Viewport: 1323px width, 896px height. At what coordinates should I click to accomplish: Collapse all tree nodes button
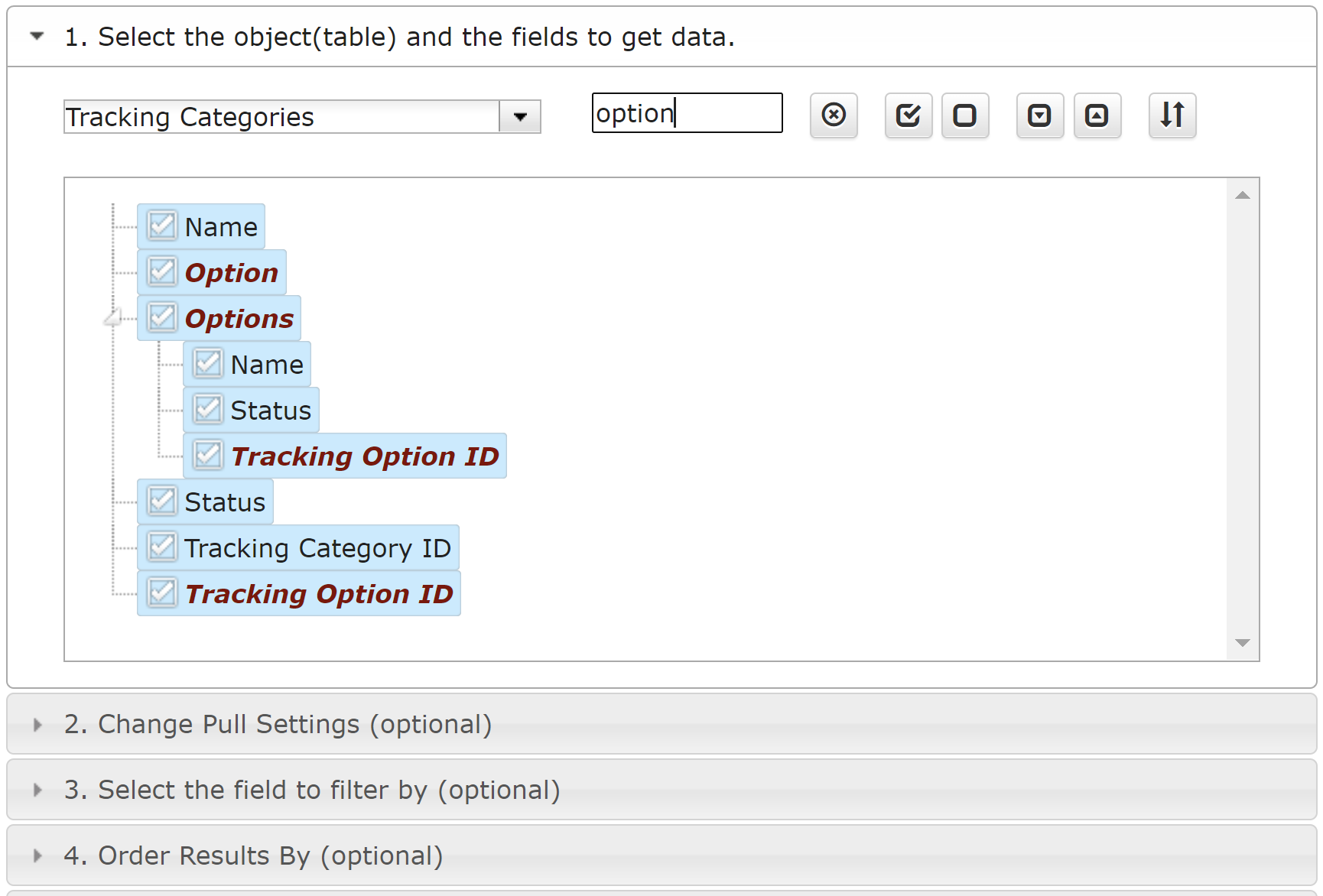pyautogui.click(x=1097, y=115)
